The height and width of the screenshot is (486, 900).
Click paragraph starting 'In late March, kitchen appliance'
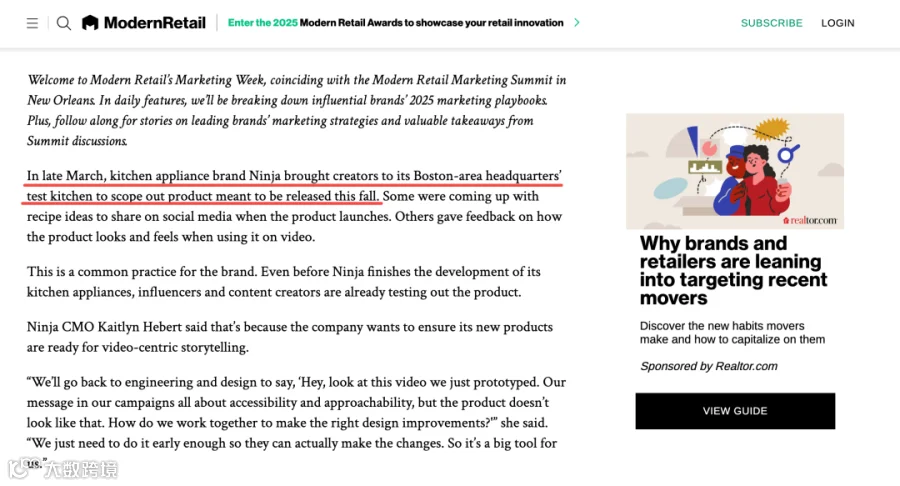pyautogui.click(x=294, y=206)
